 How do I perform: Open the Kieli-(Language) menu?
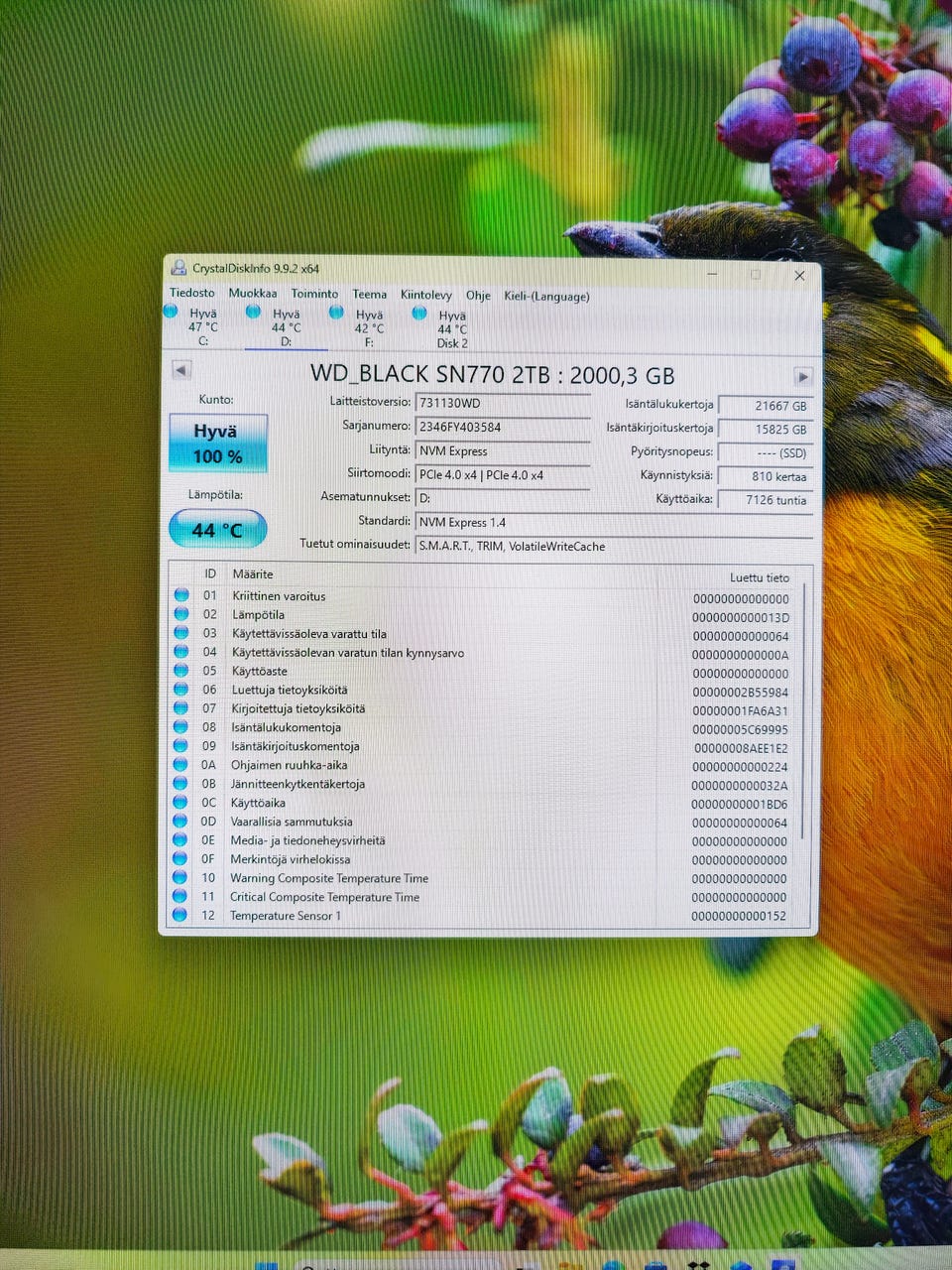point(546,297)
